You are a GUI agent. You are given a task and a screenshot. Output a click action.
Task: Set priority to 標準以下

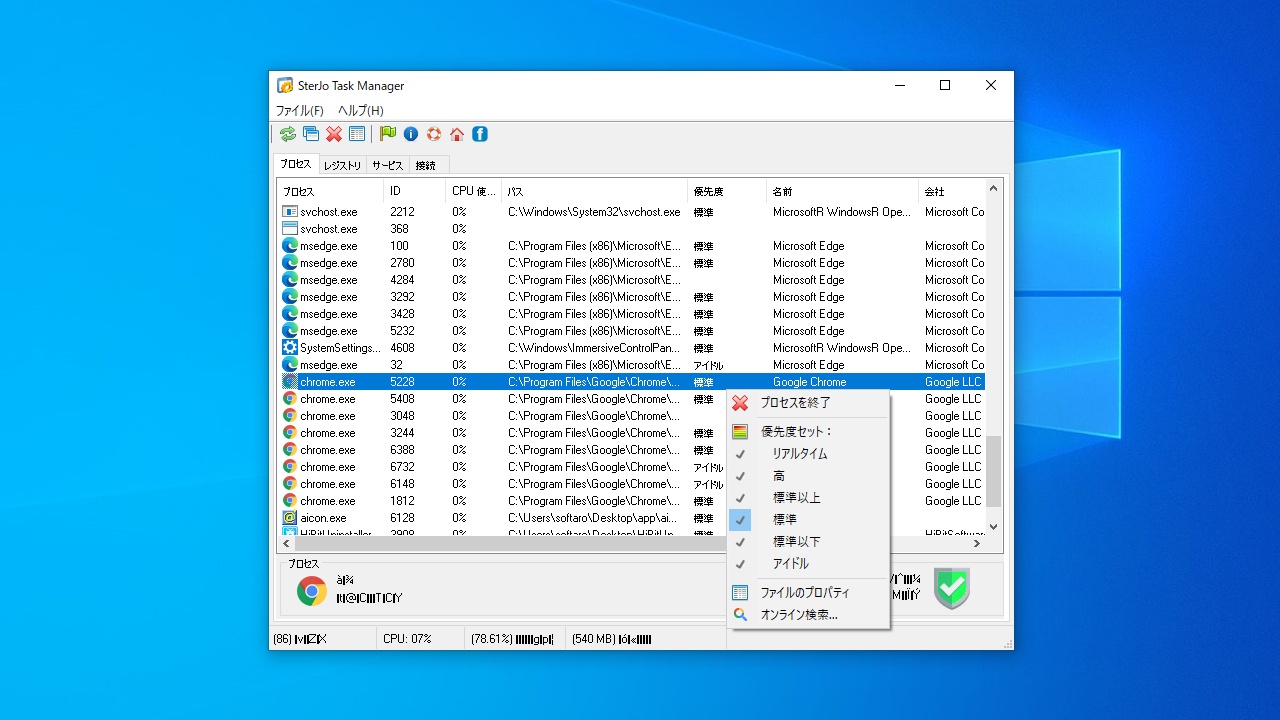[x=808, y=542]
